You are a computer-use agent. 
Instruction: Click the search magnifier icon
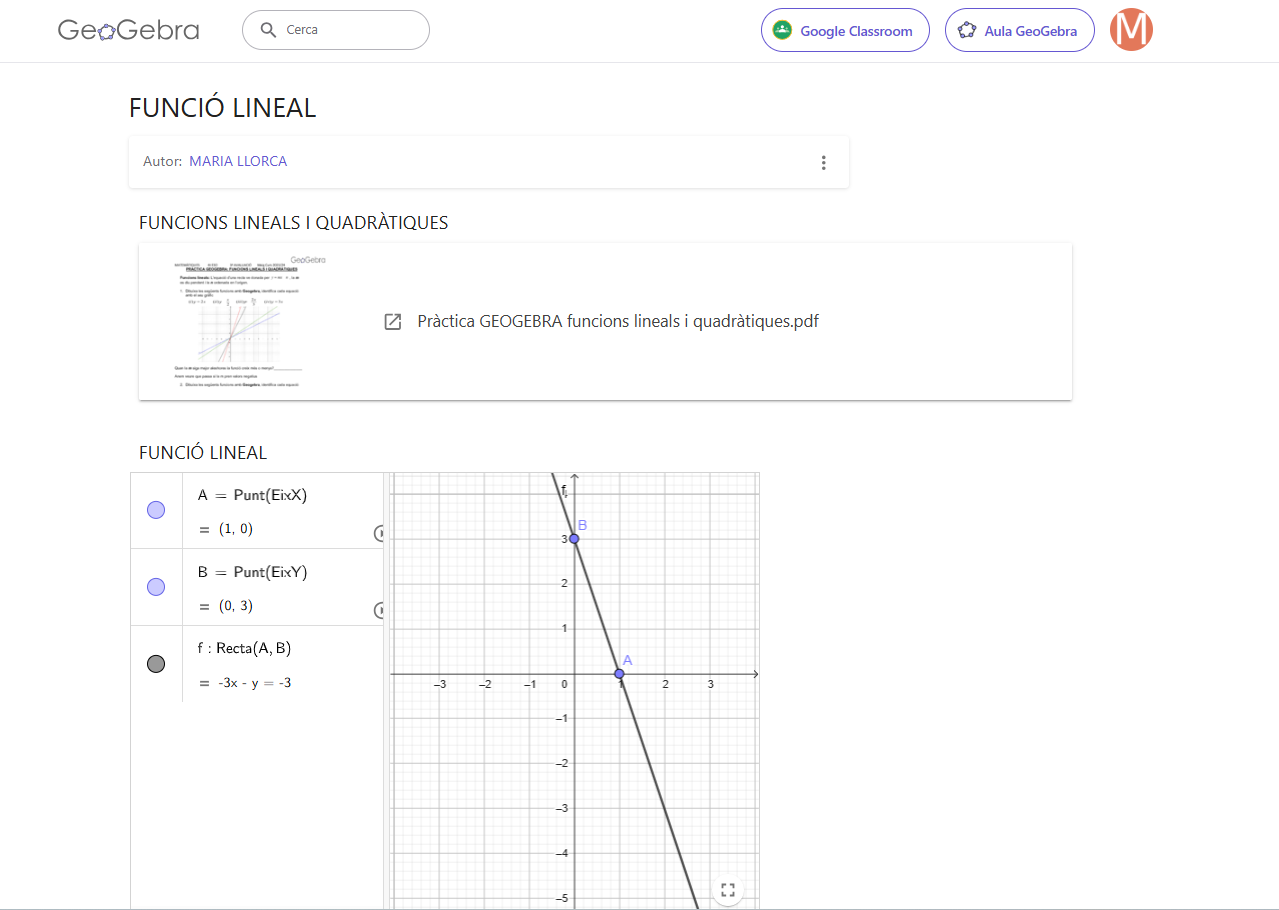[x=267, y=30]
